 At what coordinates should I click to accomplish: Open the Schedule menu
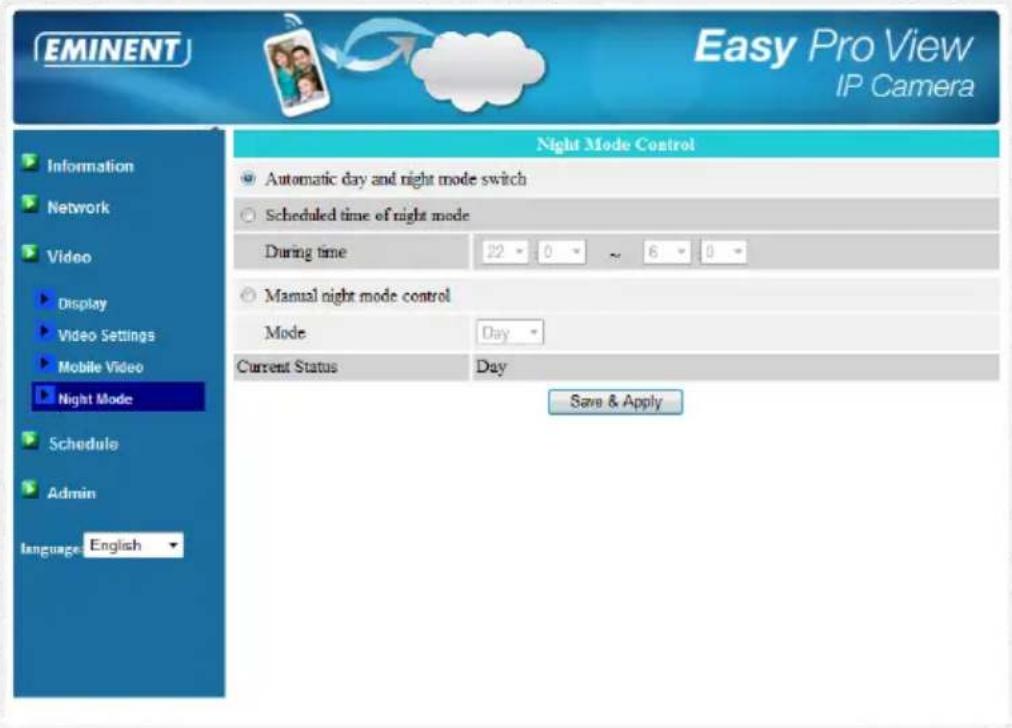coord(83,444)
